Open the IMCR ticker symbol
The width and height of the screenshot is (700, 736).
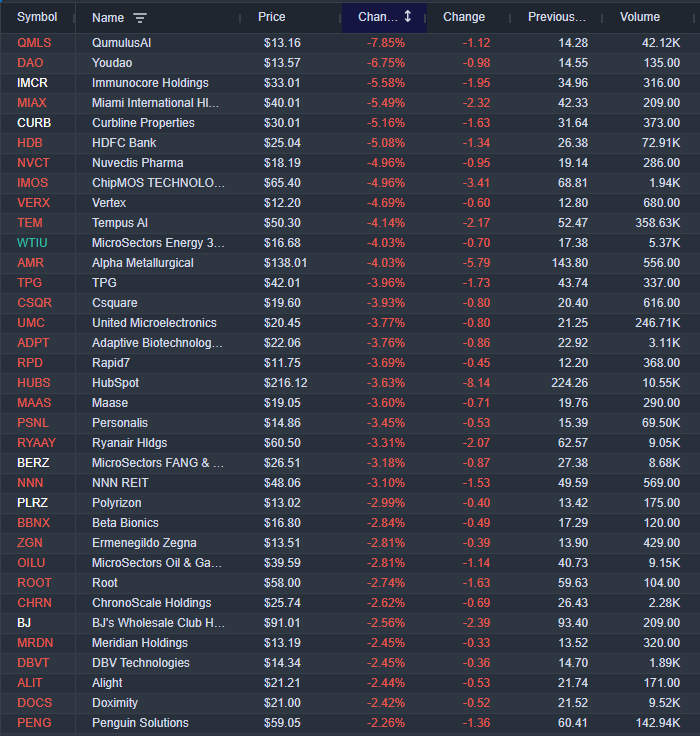pyautogui.click(x=32, y=83)
